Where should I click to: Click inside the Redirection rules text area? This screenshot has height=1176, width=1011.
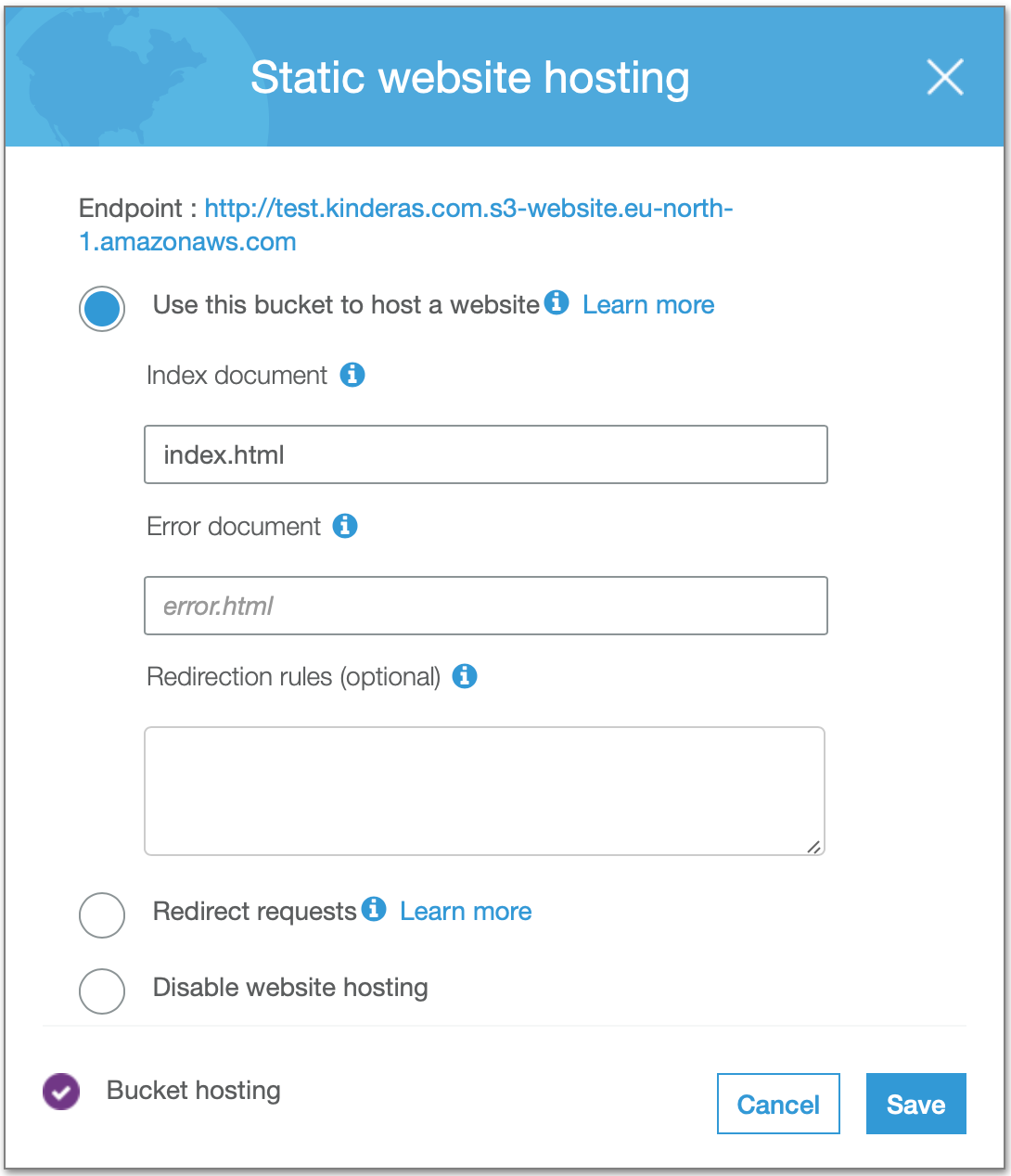[484, 790]
